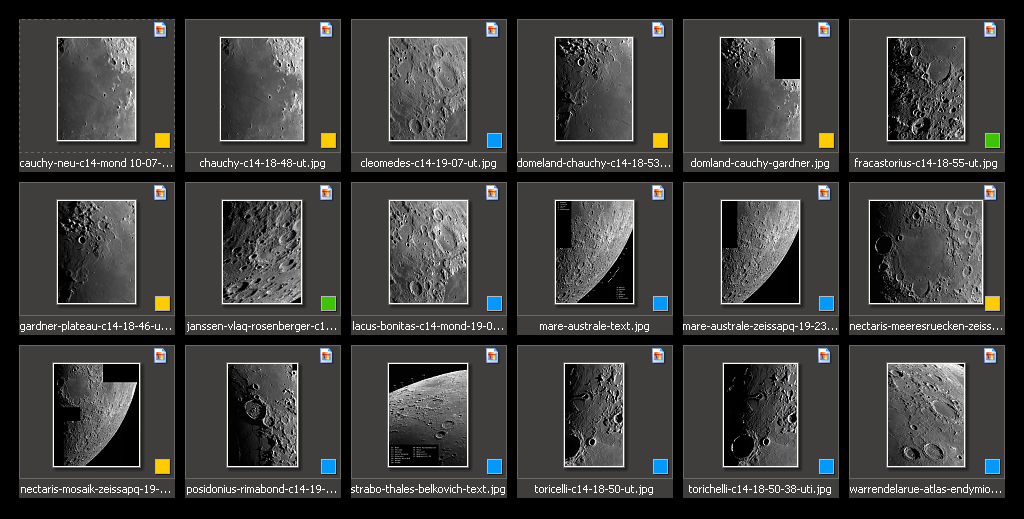Select the posidonius-rimabond thumbnail image
The height and width of the screenshot is (519, 1024).
coord(262,414)
